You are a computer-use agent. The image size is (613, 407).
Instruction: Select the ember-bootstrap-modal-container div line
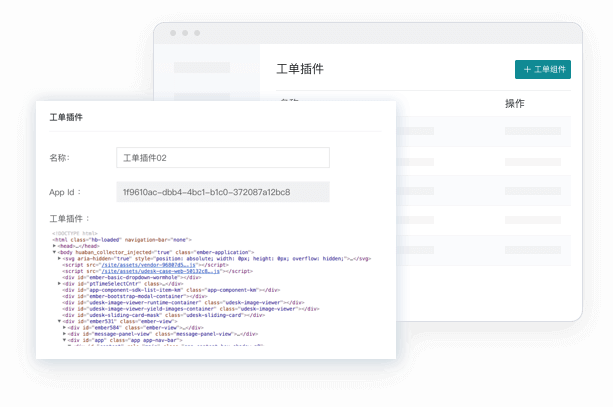click(x=134, y=296)
